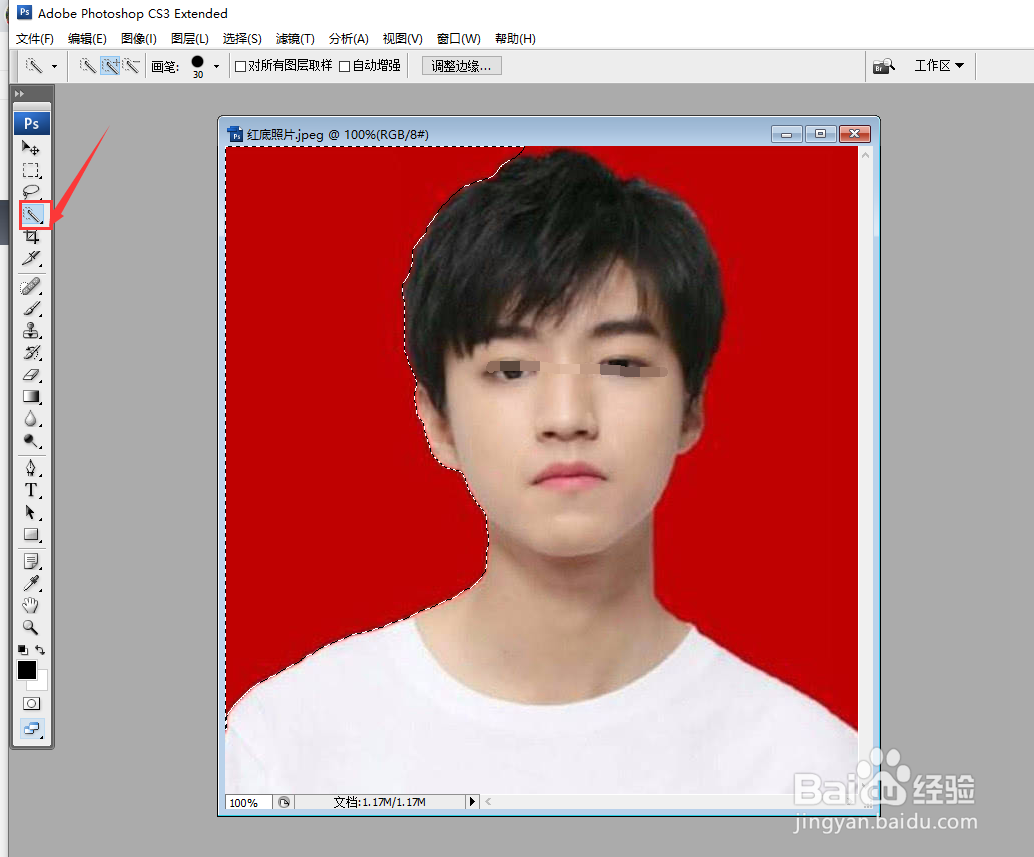
Task: Click the foreground color swatch
Action: [27, 670]
